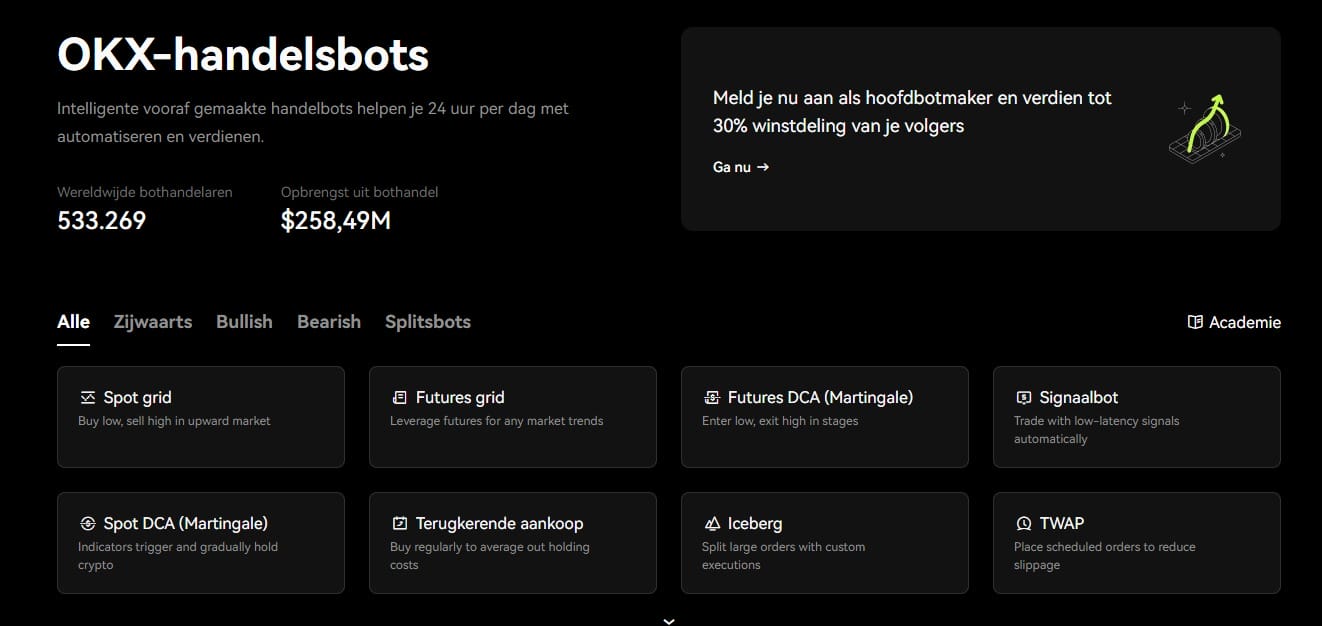Select the Signaalbot icon
The image size is (1322, 626).
click(x=1024, y=397)
